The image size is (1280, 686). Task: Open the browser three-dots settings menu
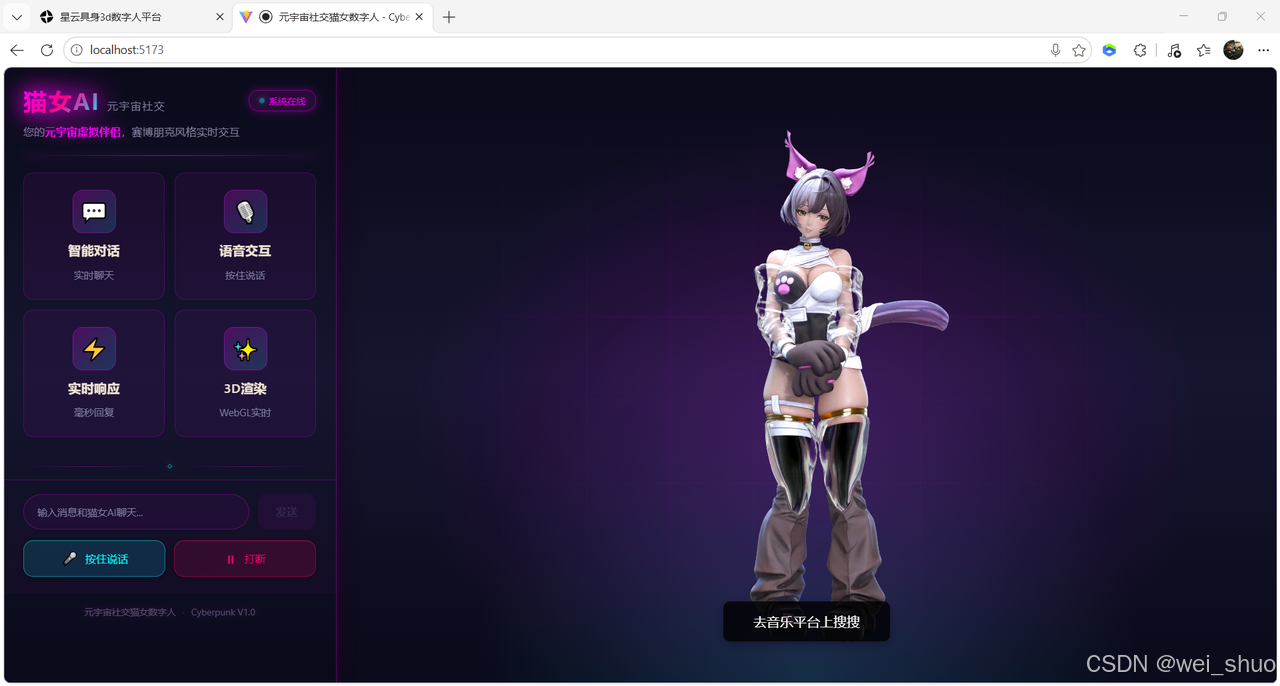1263,50
